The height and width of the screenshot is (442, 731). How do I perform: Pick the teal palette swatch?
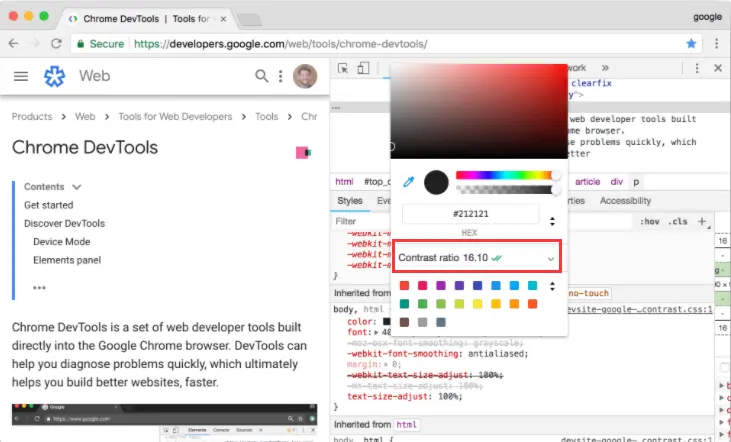tap(405, 304)
